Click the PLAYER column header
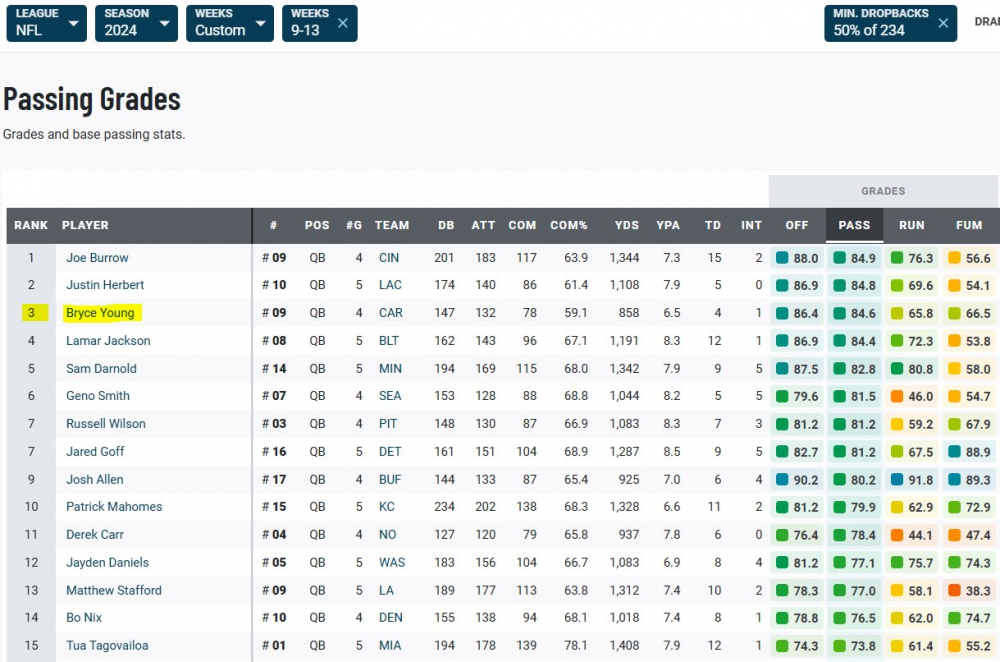Image resolution: width=1000 pixels, height=662 pixels. pos(85,225)
